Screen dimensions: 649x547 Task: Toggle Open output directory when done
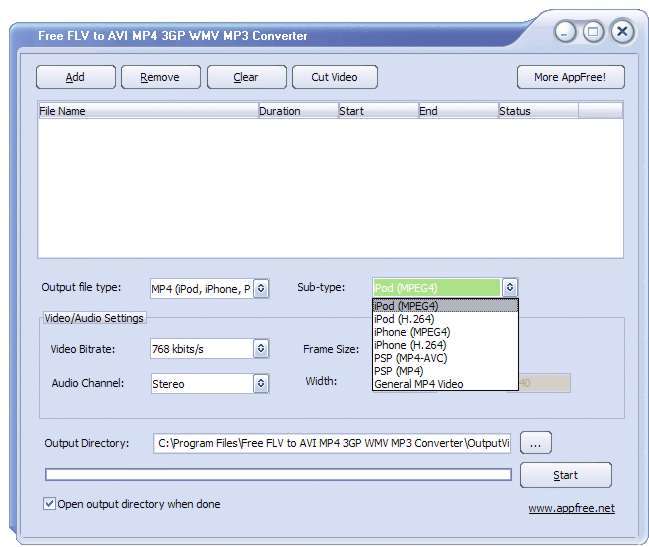[x=50, y=504]
